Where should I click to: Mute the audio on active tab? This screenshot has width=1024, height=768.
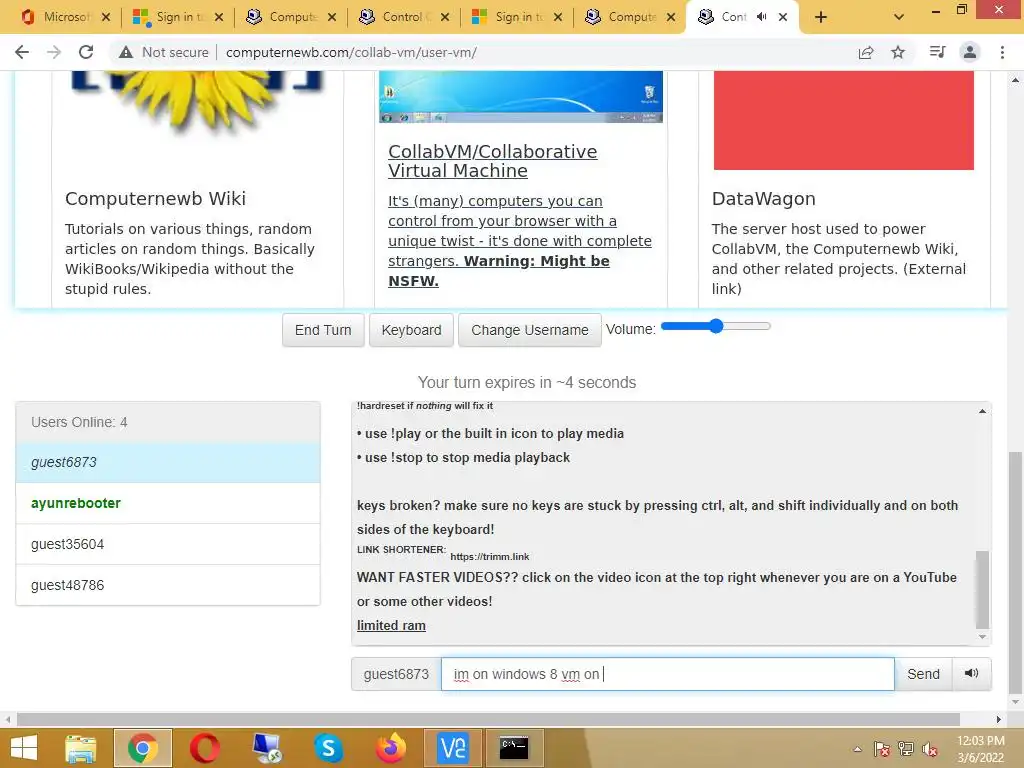click(761, 17)
